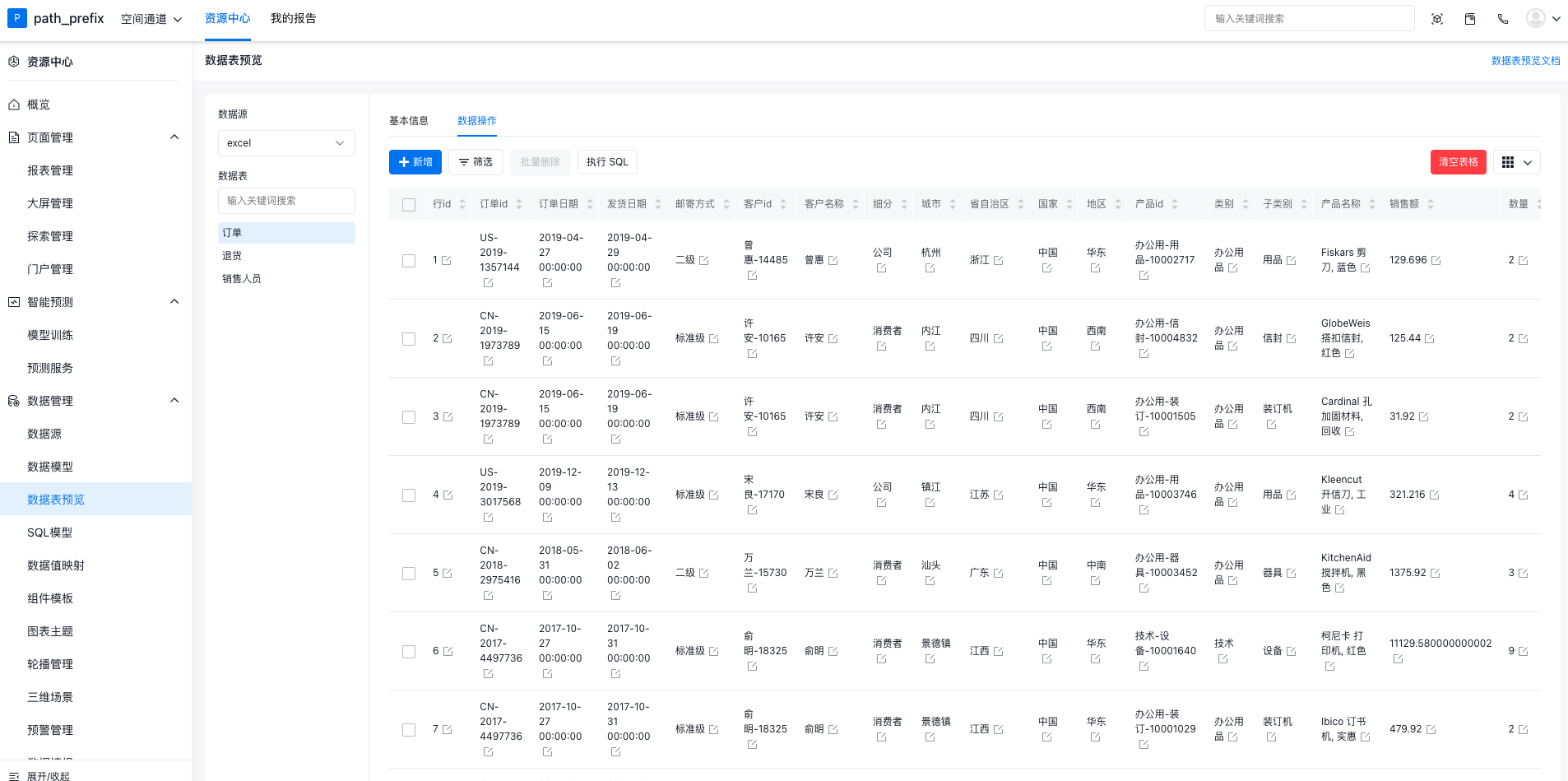Click the 概览 home icon

click(x=14, y=105)
